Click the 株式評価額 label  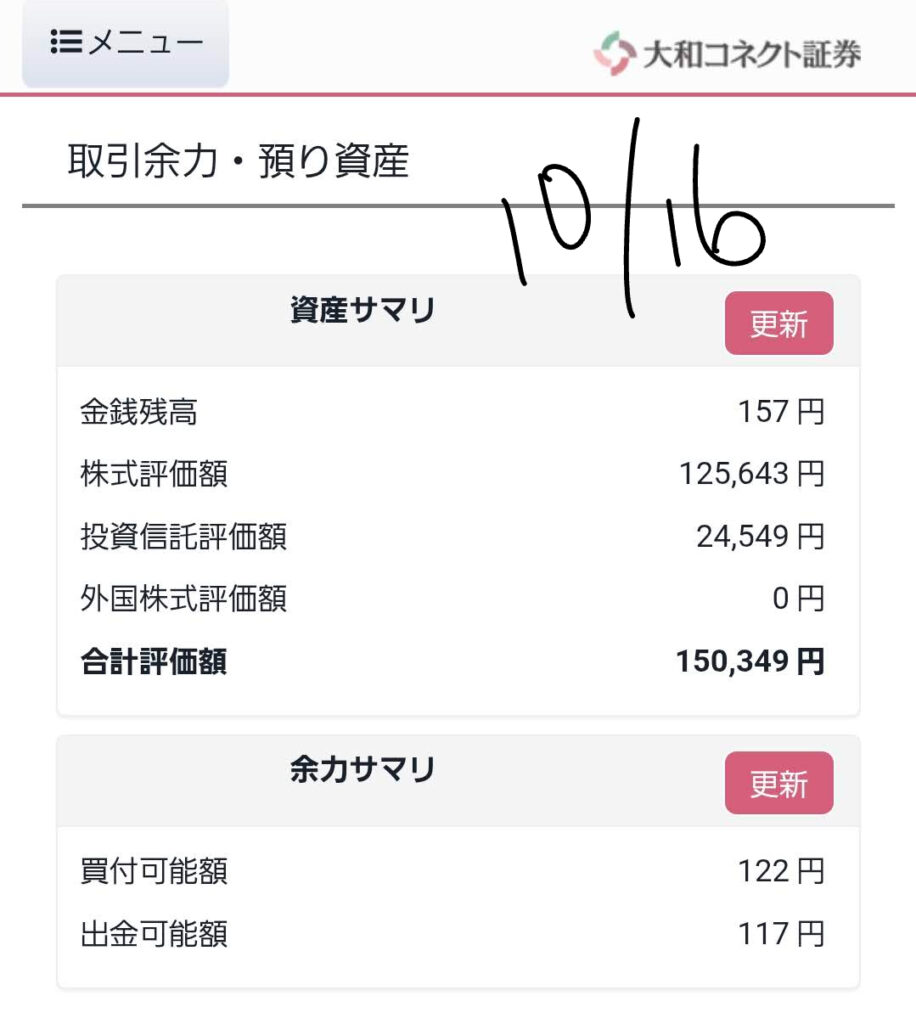(154, 474)
